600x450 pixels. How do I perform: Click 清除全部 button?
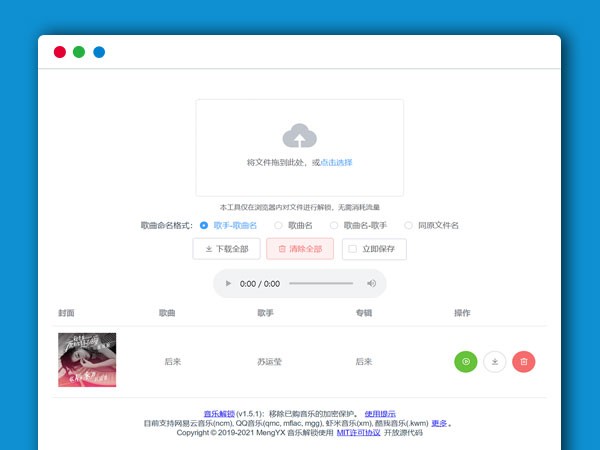300,249
